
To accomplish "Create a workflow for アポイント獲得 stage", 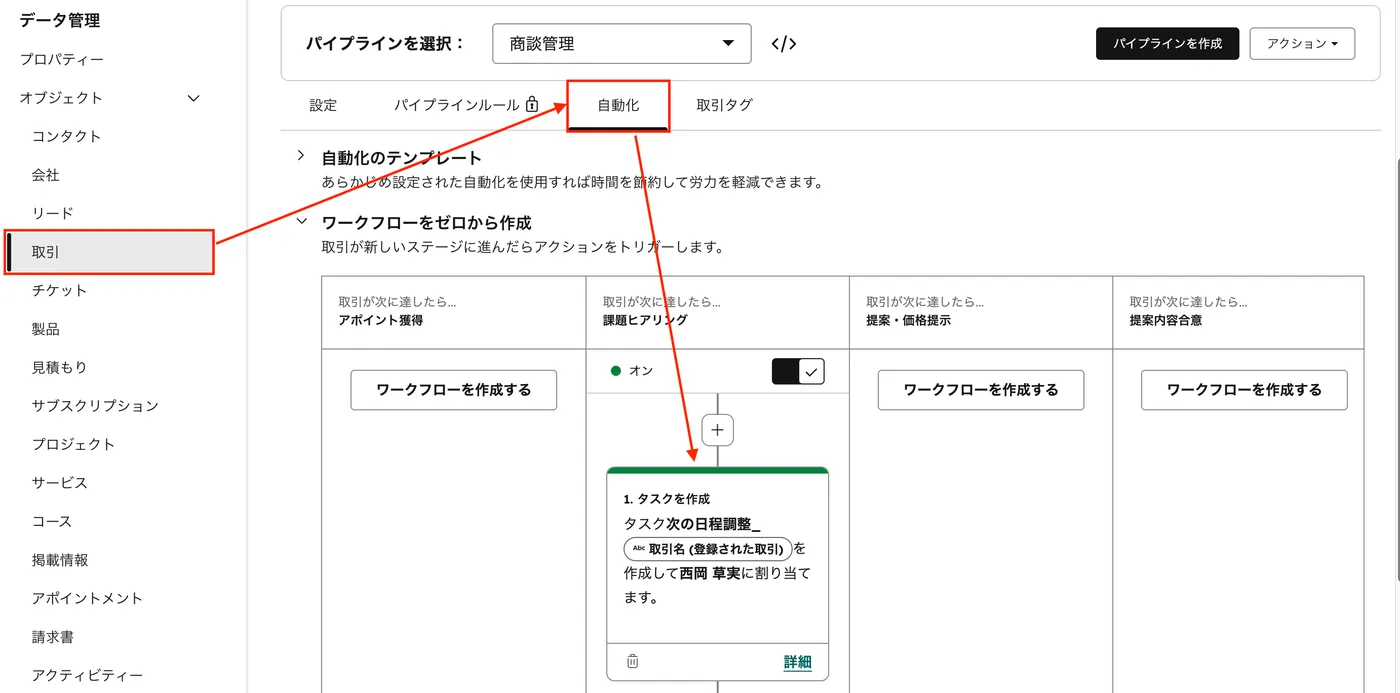I will tap(453, 390).
